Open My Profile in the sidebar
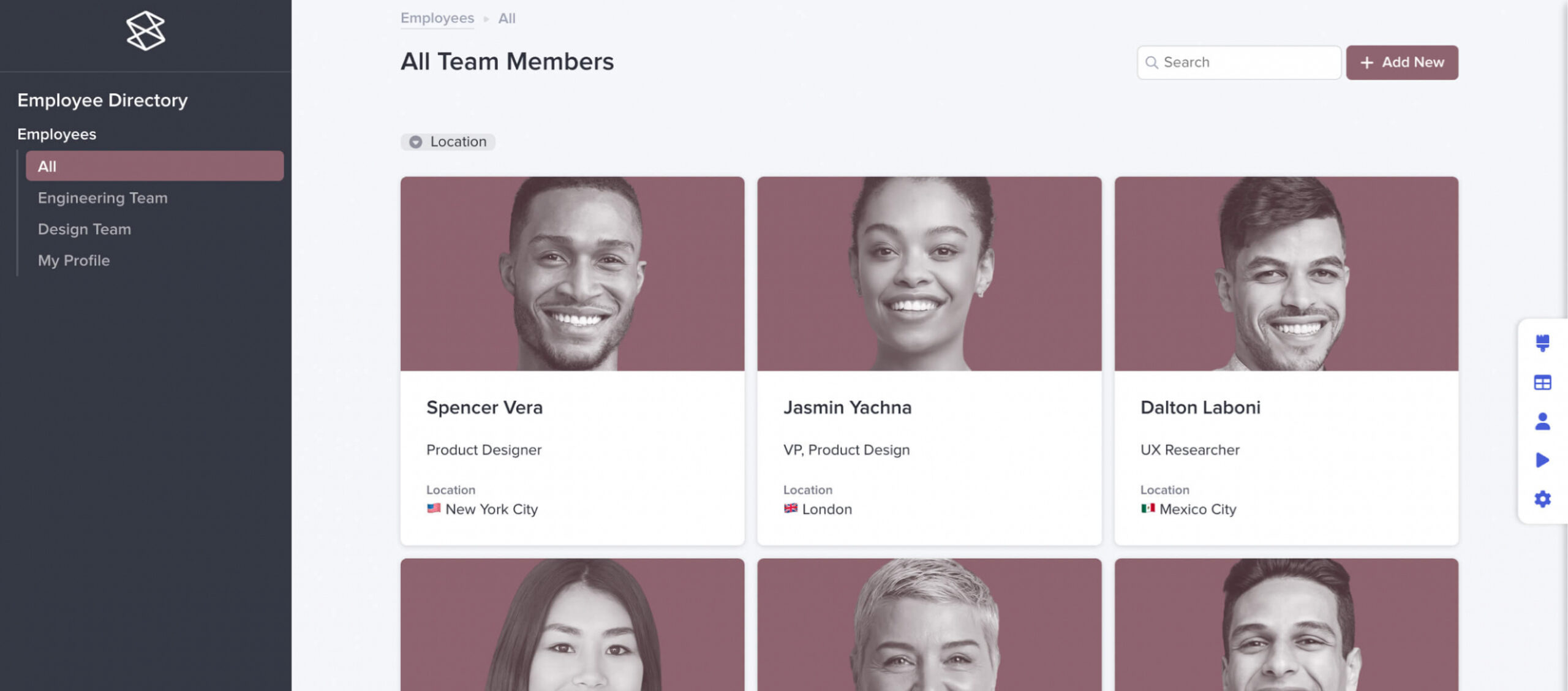This screenshot has width=1568, height=691. point(73,260)
